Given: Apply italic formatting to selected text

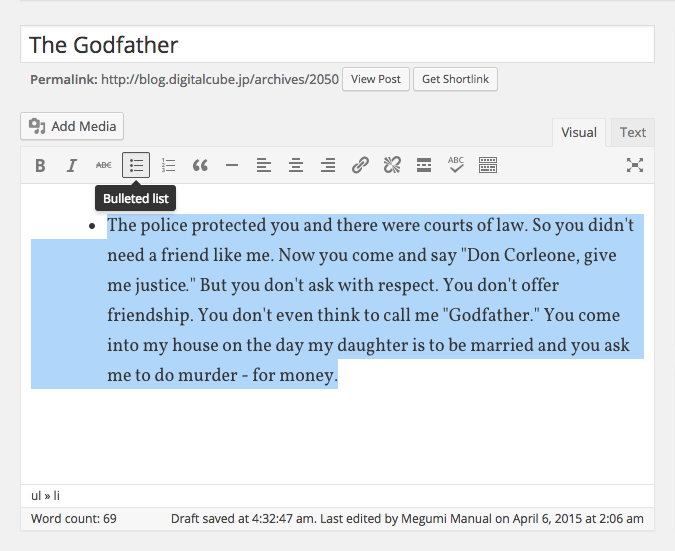Looking at the screenshot, I should (x=72, y=166).
